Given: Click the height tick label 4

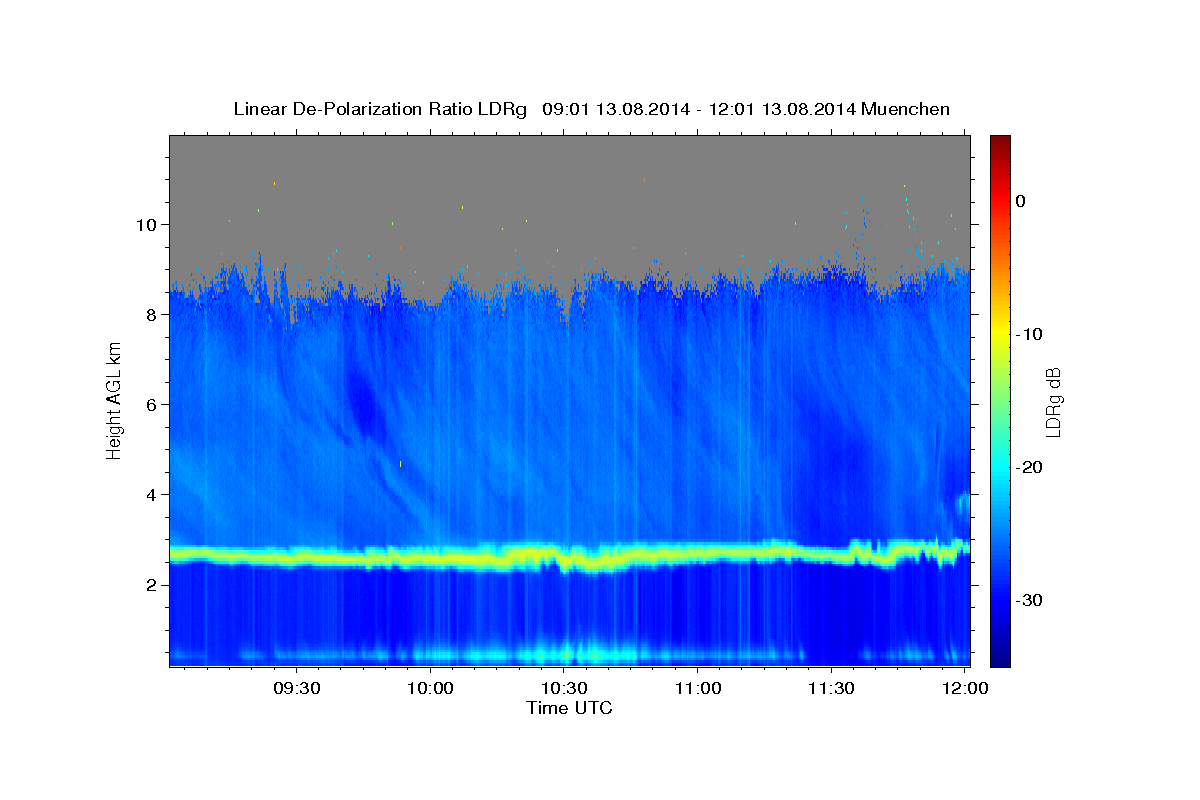Looking at the screenshot, I should pyautogui.click(x=153, y=495).
